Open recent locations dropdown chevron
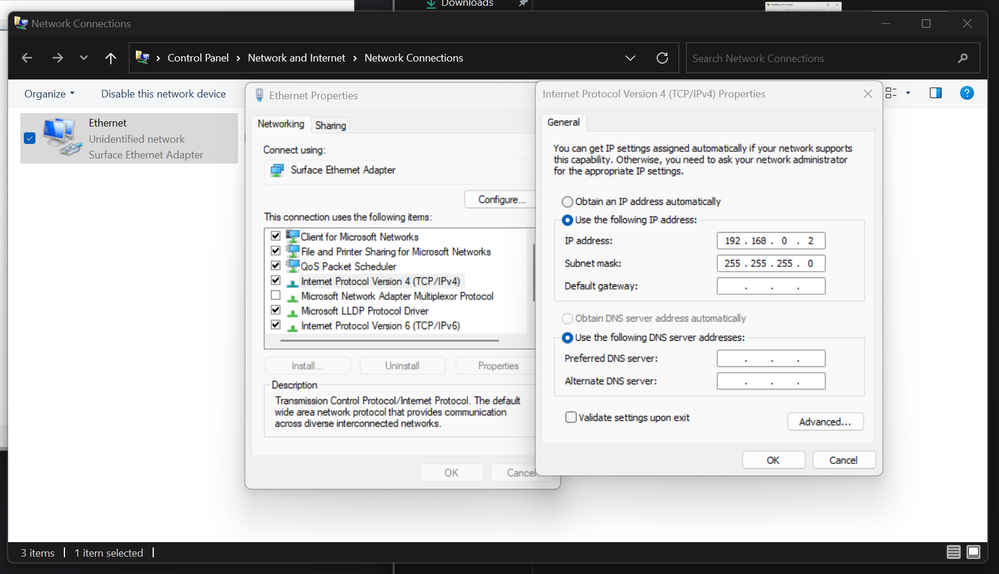The width and height of the screenshot is (999, 574). pos(84,58)
